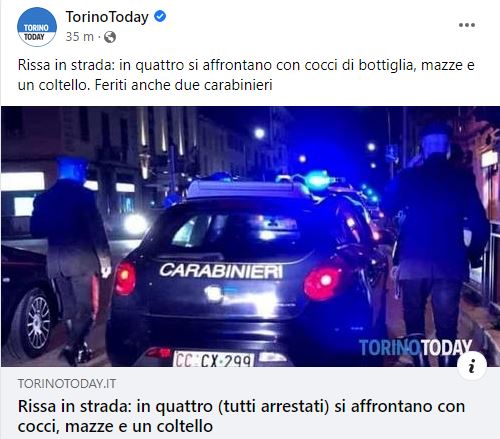Click the round info "i" icon
Screen dimensions: 500x439
(x=472, y=366)
